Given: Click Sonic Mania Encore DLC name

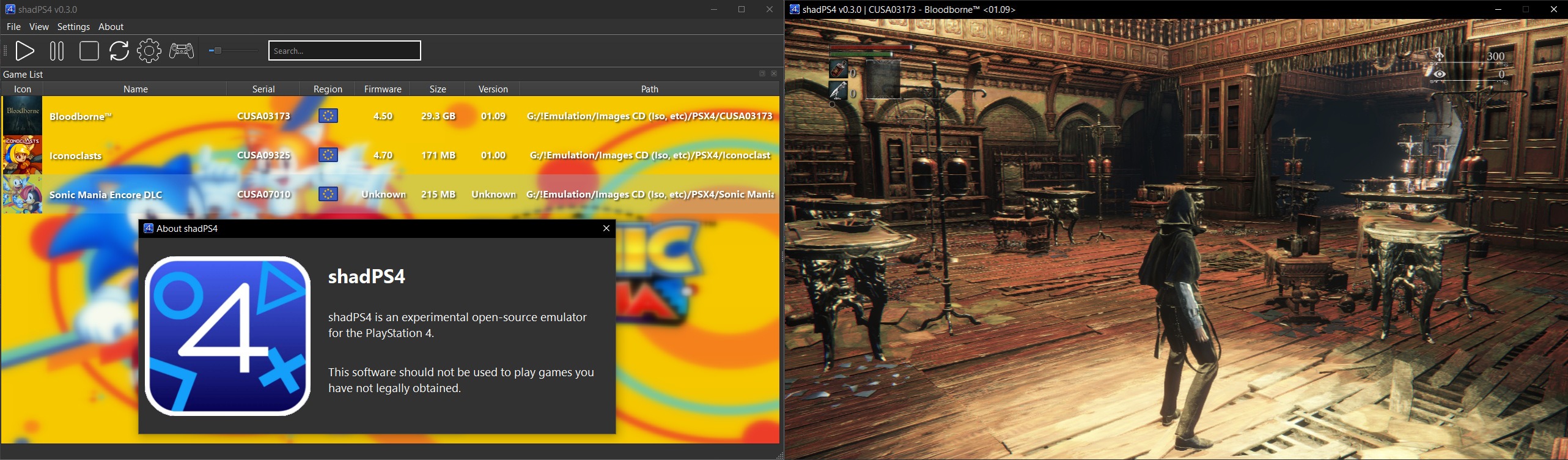Looking at the screenshot, I should tap(106, 195).
